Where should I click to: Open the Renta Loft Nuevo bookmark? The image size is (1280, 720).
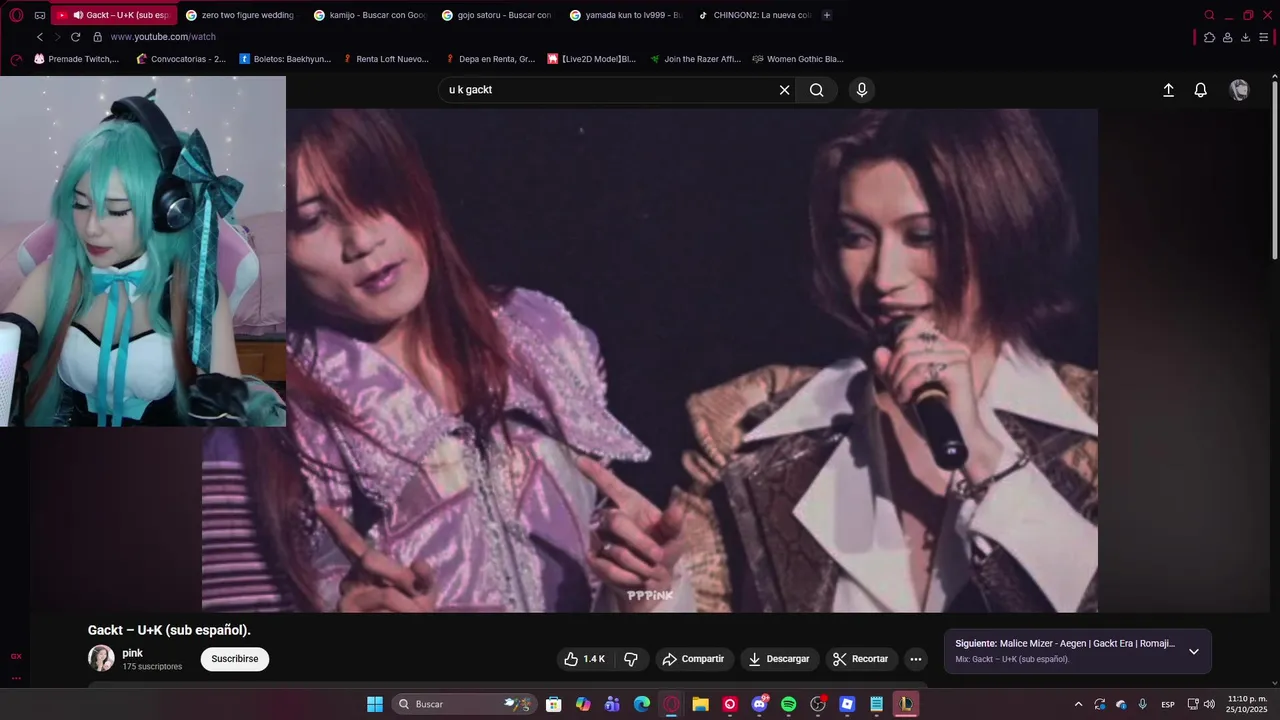(385, 59)
